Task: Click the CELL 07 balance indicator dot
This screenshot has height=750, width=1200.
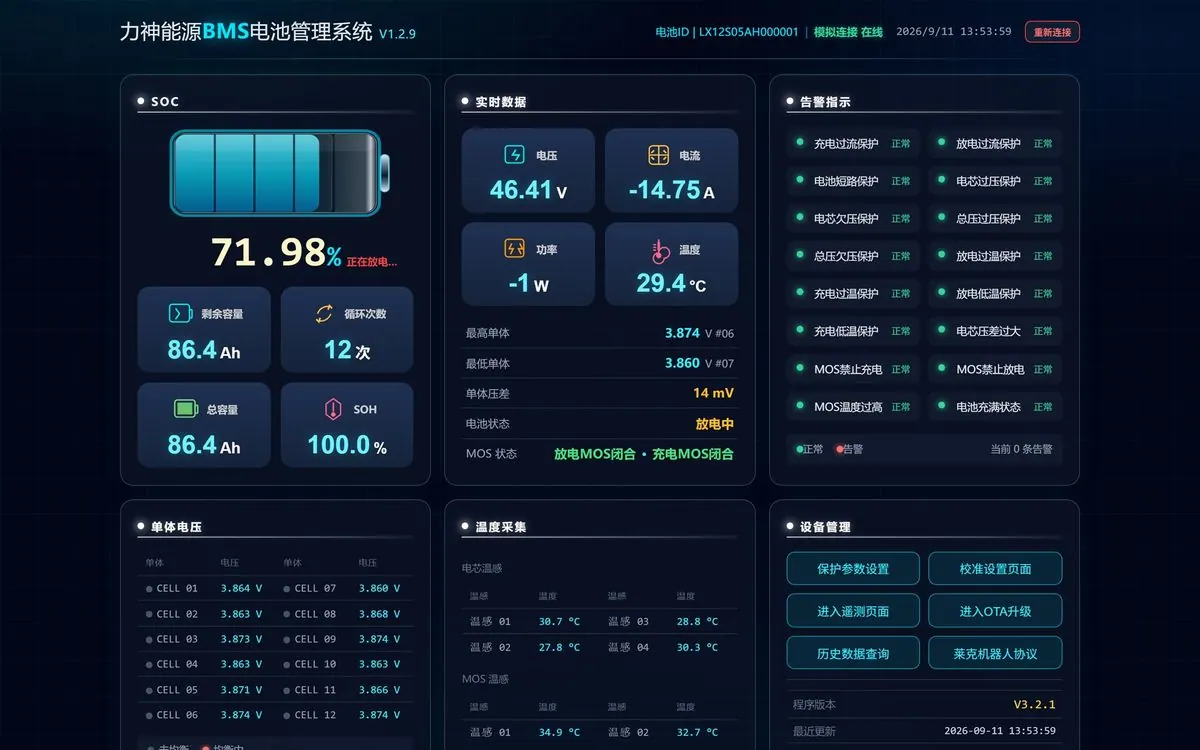Action: [287, 589]
